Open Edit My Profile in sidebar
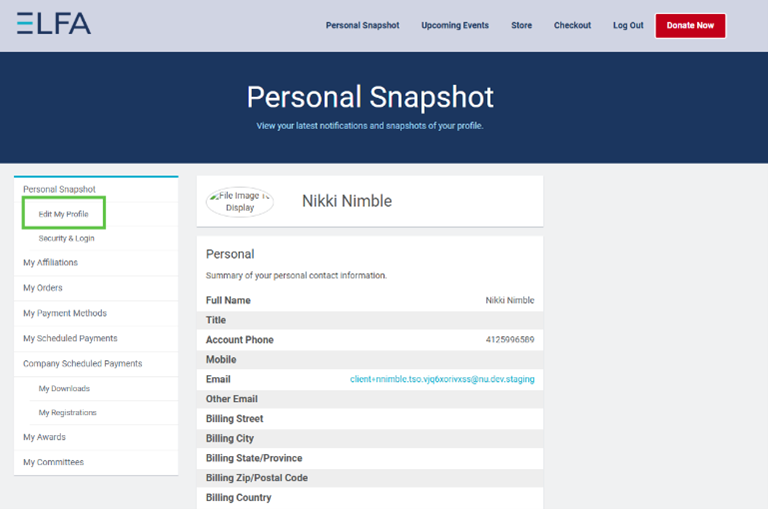 (64, 214)
